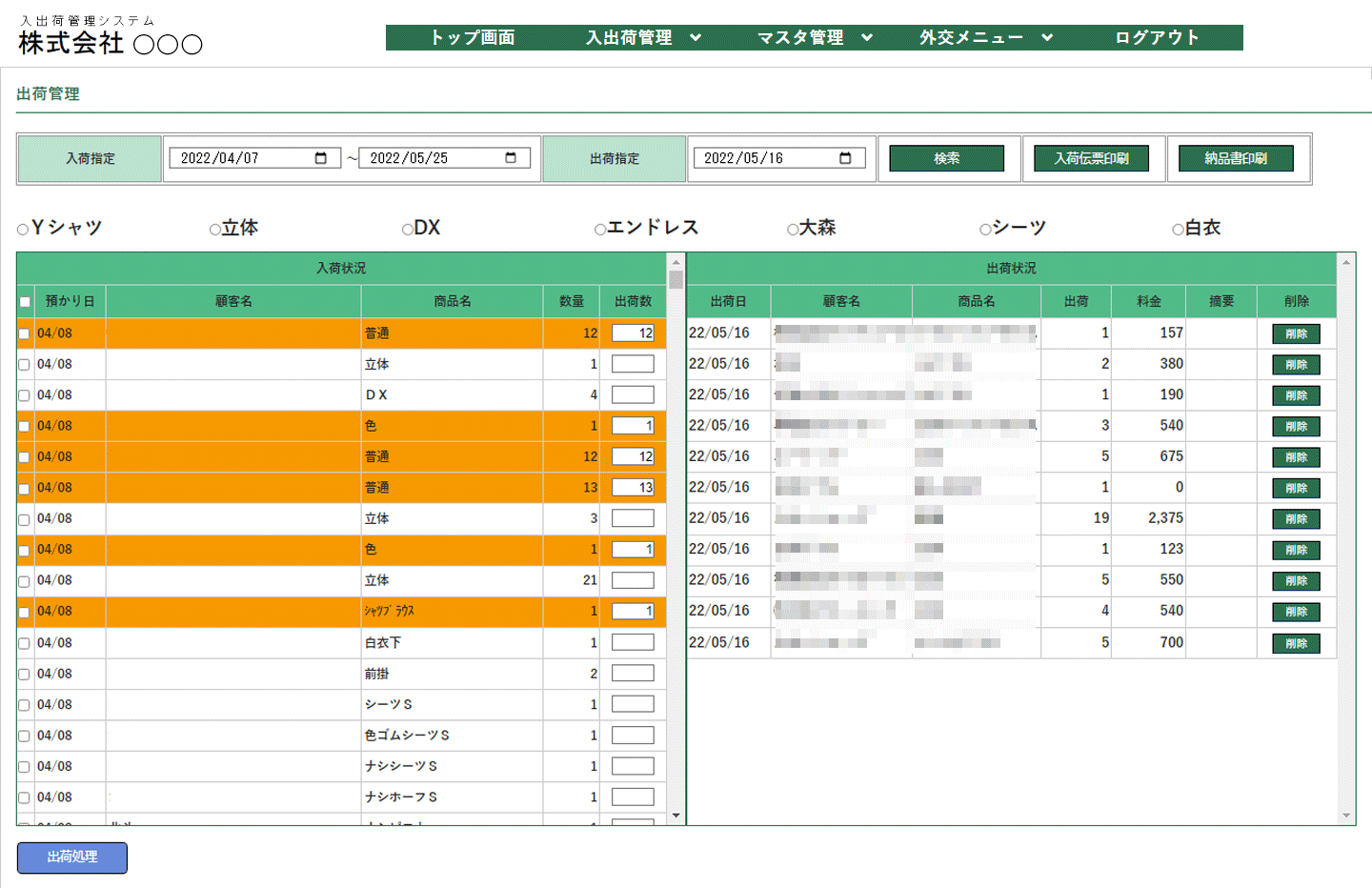Go to トップ画面 in navigation bar

pos(472,37)
